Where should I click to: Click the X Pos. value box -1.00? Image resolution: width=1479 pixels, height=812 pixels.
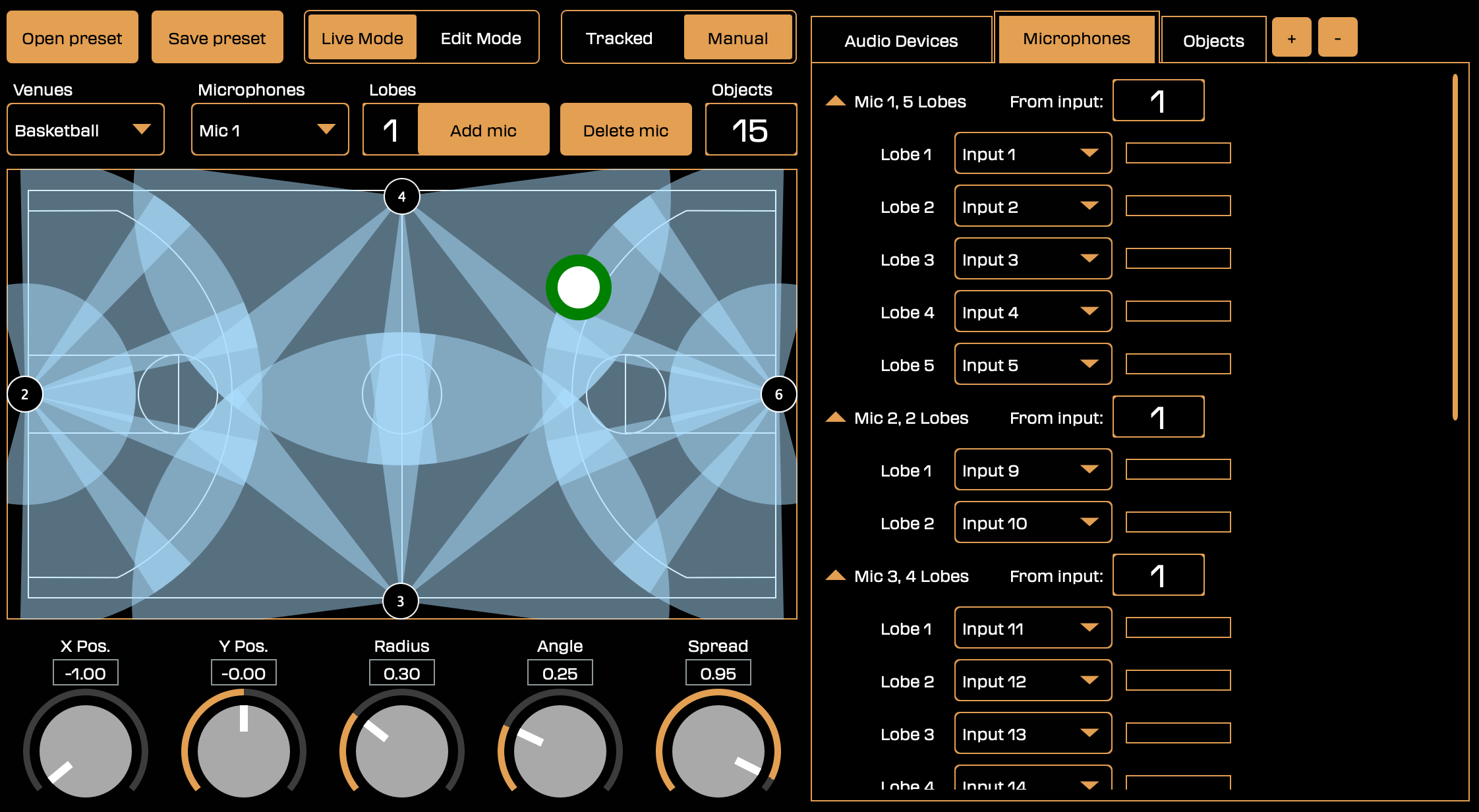click(x=86, y=673)
